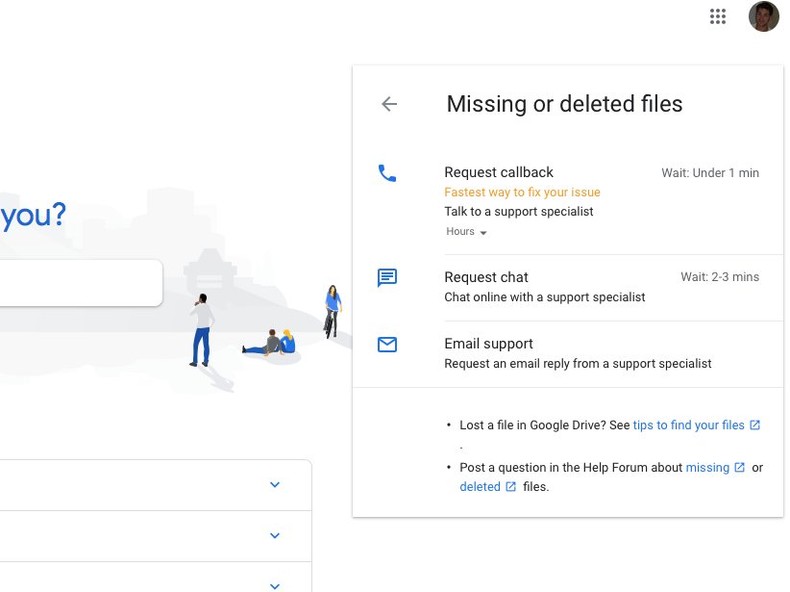
Task: Click external link icon beside tips link
Action: coord(755,425)
